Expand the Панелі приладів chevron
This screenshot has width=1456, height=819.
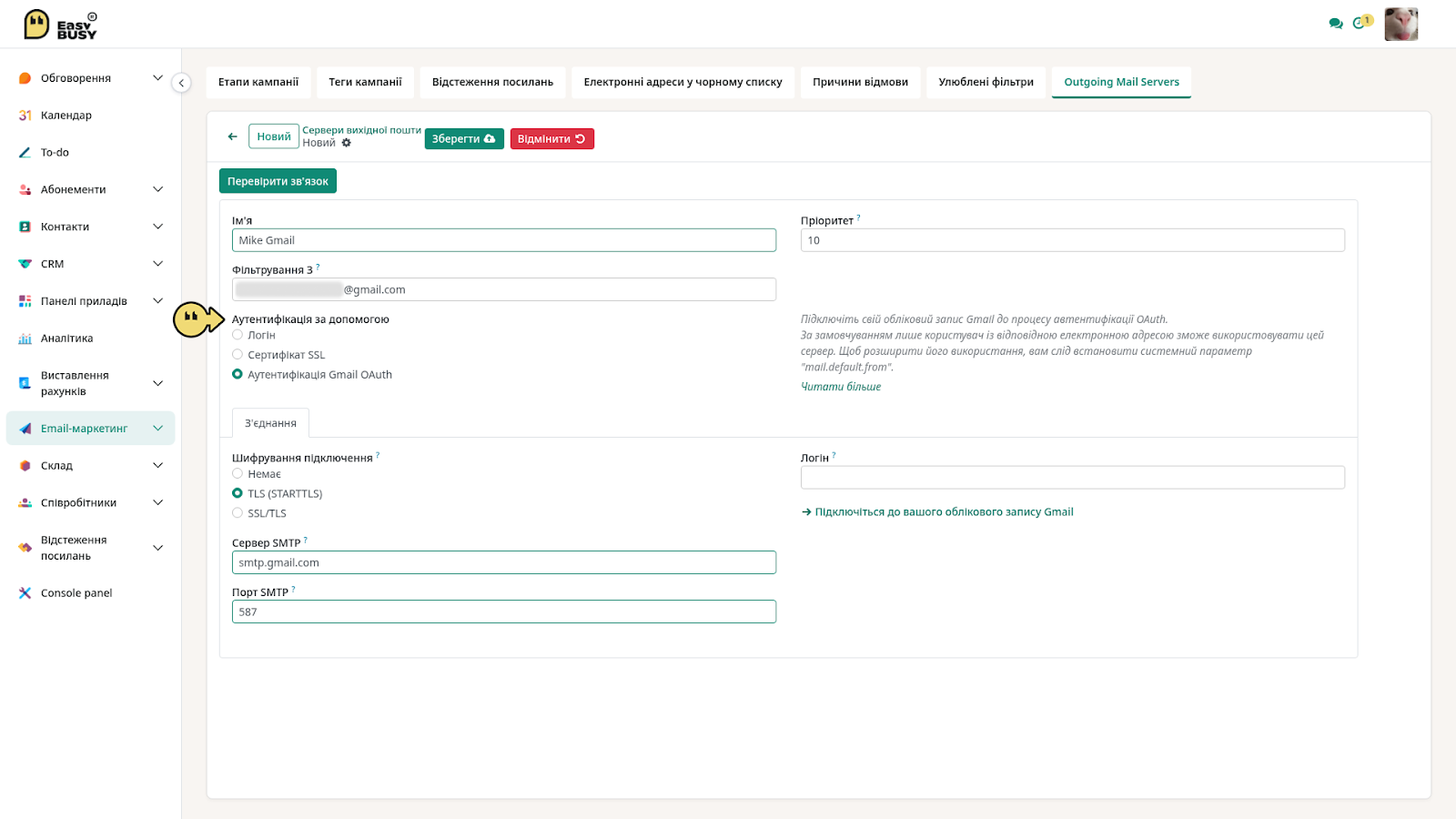(x=157, y=301)
